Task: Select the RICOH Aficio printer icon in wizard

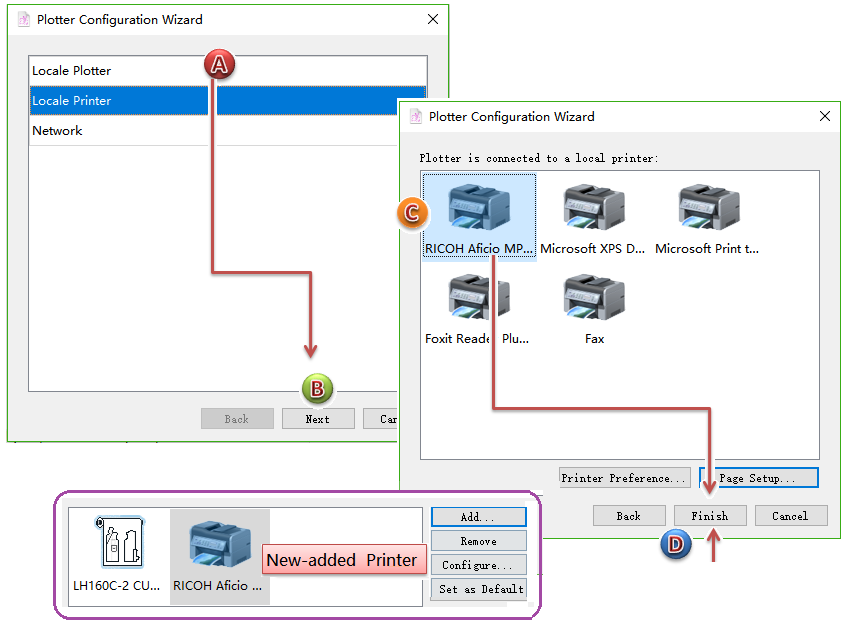Action: (x=479, y=208)
